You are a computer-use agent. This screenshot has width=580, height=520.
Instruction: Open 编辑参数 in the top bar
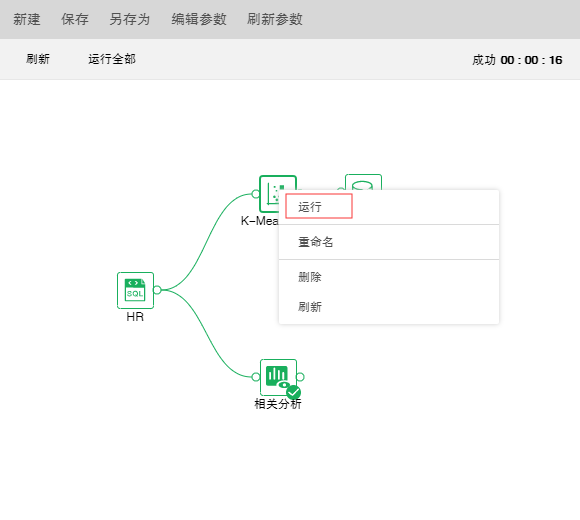[x=199, y=19]
